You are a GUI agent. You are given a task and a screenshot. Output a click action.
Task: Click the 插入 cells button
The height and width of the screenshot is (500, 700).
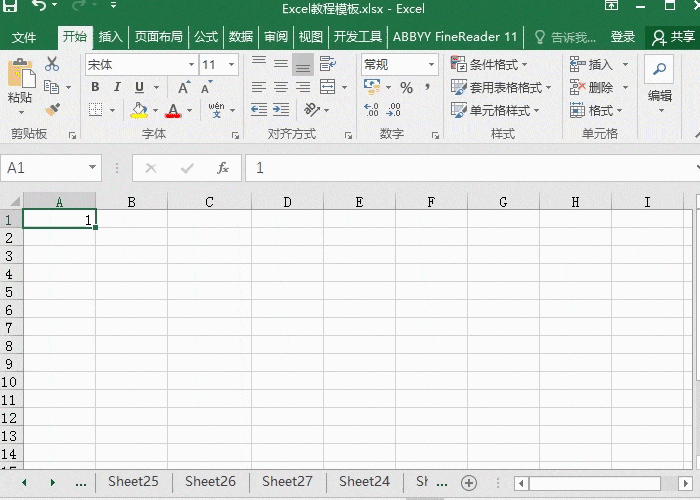(x=592, y=64)
